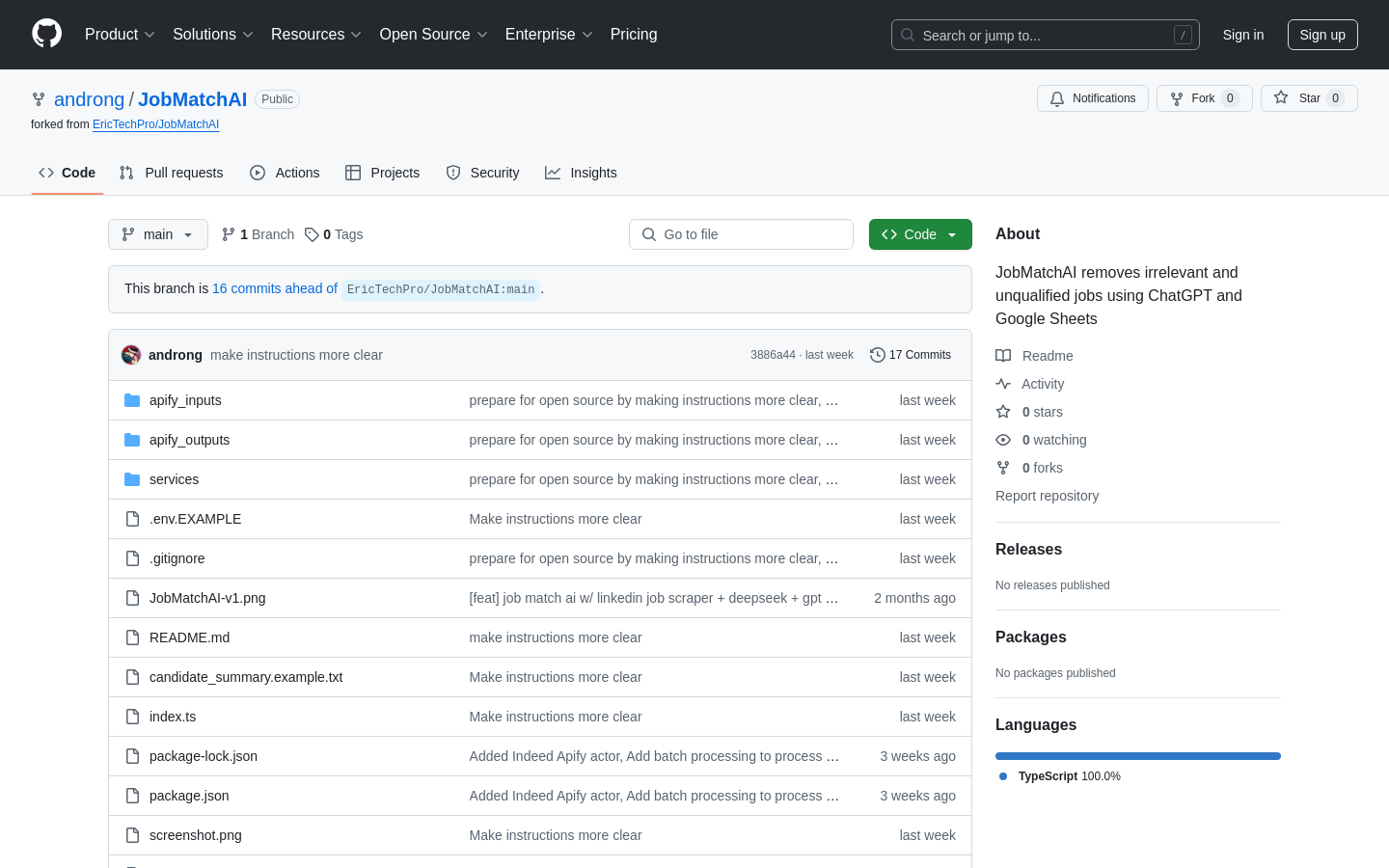Open the 'make instructions more clear' latest commit message
Image resolution: width=1389 pixels, height=868 pixels.
[296, 355]
